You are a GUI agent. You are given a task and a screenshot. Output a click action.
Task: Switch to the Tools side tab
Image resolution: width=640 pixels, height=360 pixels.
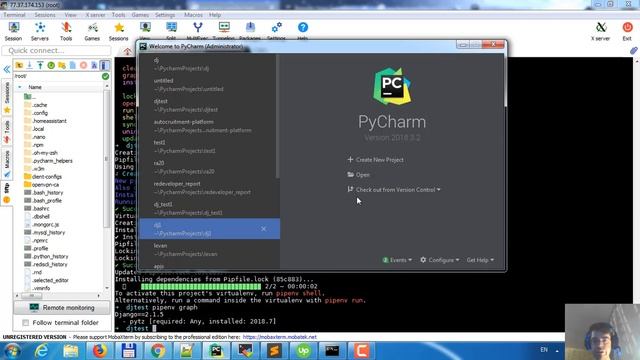point(7,131)
